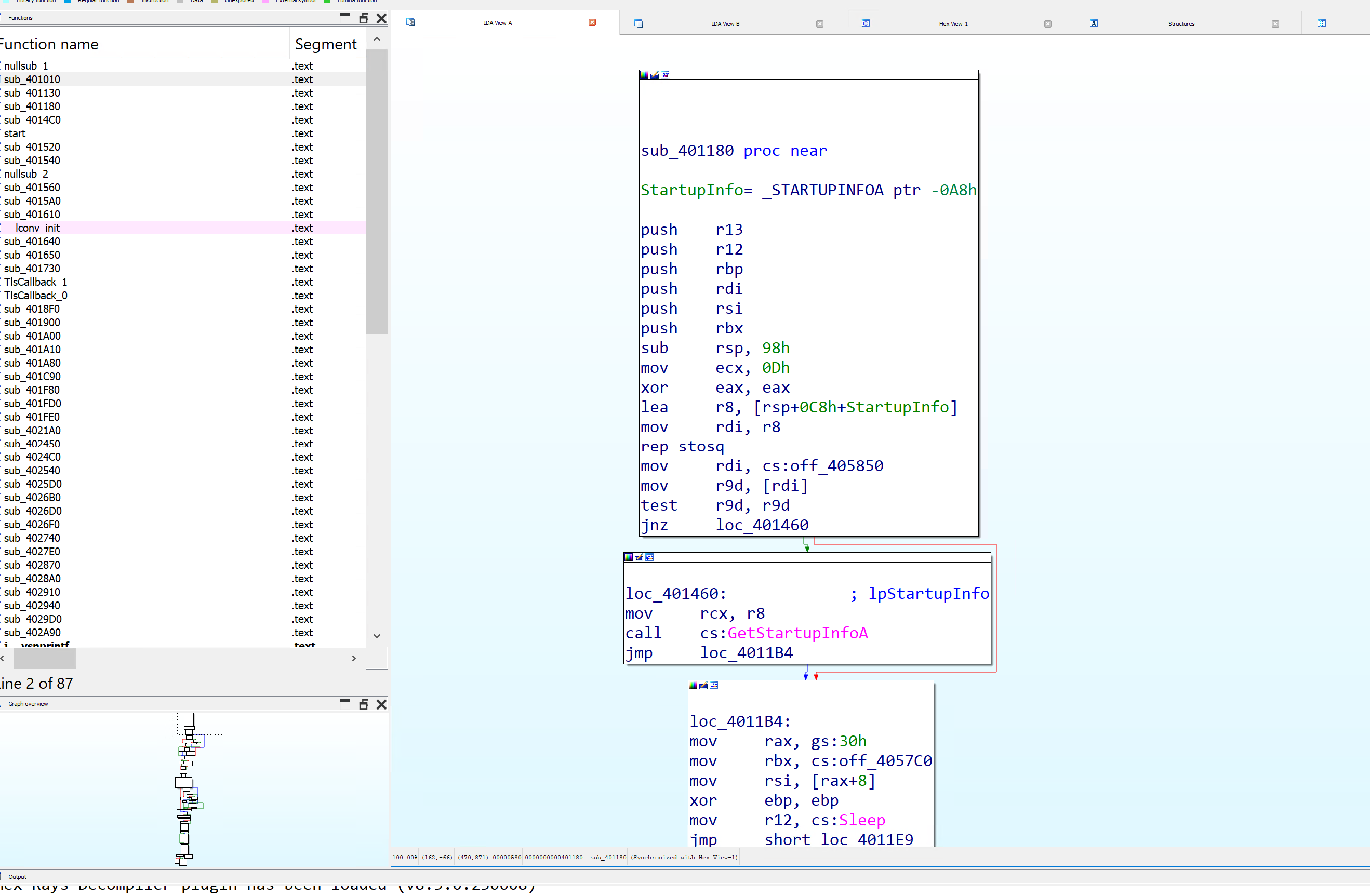1370x896 pixels.
Task: Click the group-nodes icon on loc_401460 block
Action: click(x=649, y=557)
